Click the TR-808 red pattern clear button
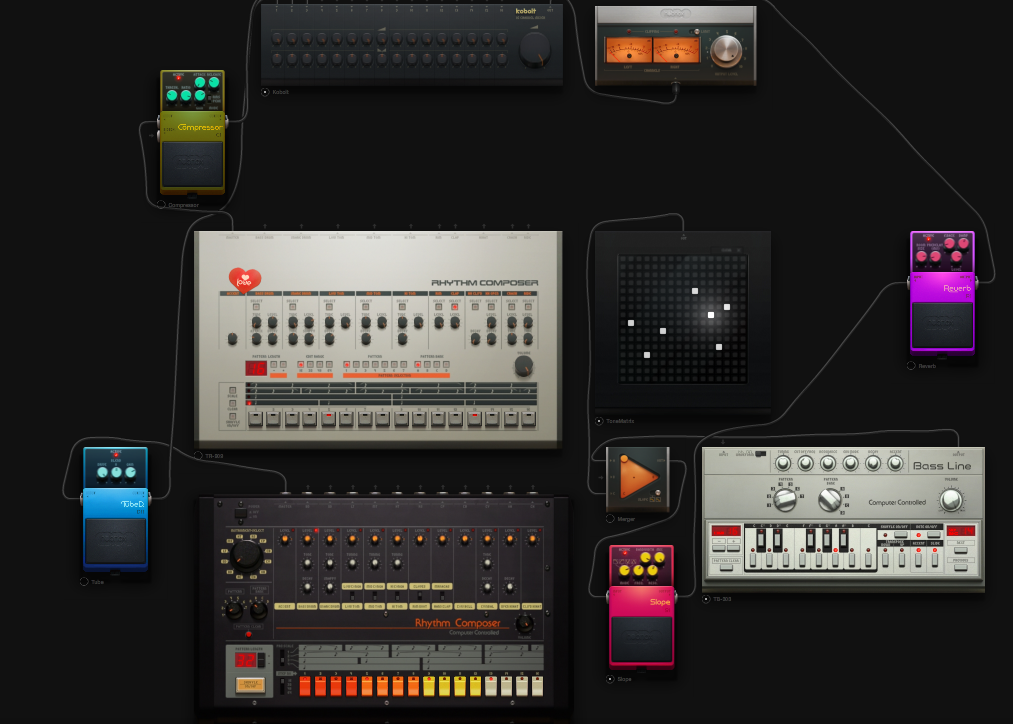Screen dimensions: 1013x724 point(249,634)
